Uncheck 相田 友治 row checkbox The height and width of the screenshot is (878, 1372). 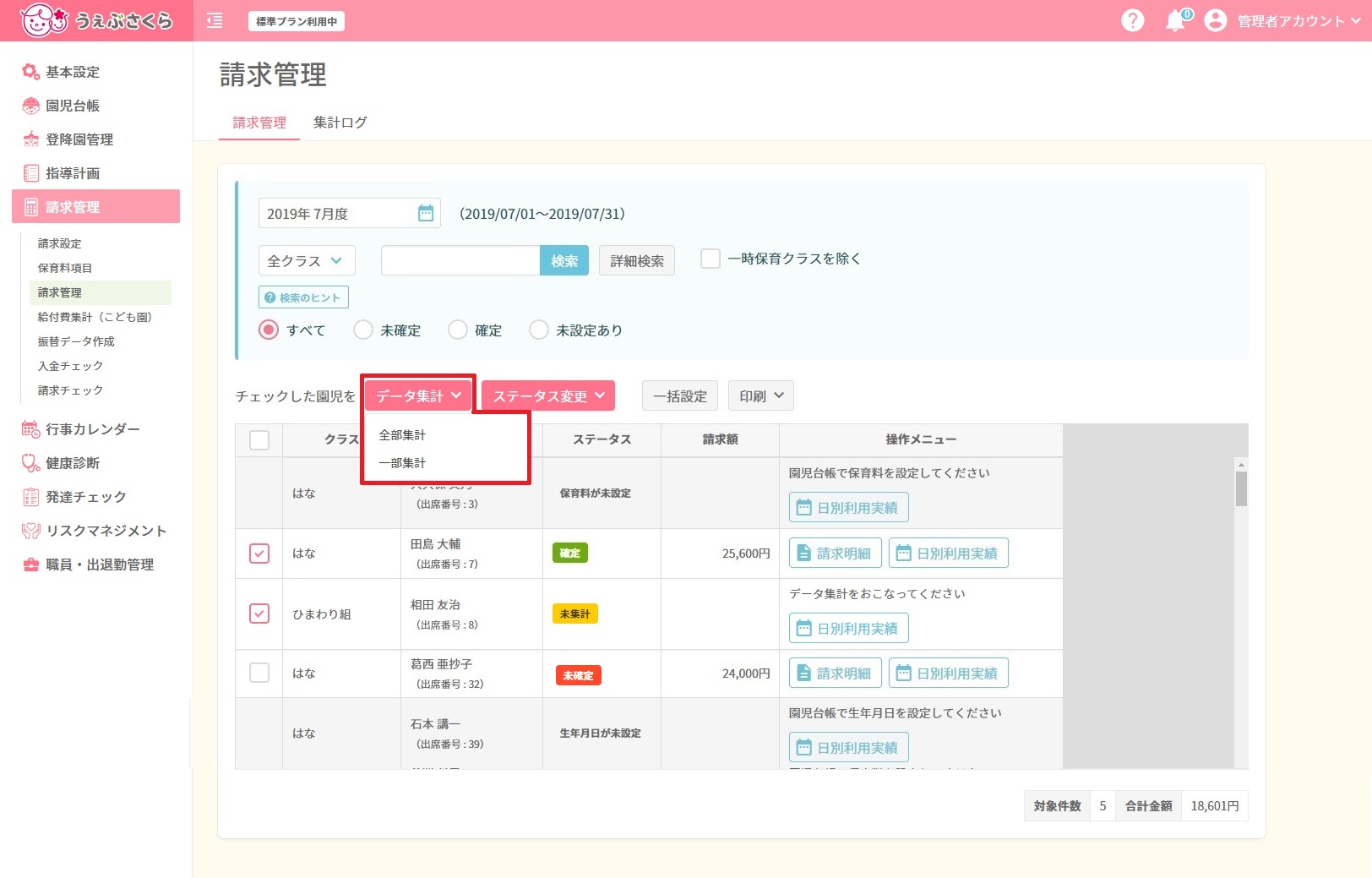pos(259,614)
